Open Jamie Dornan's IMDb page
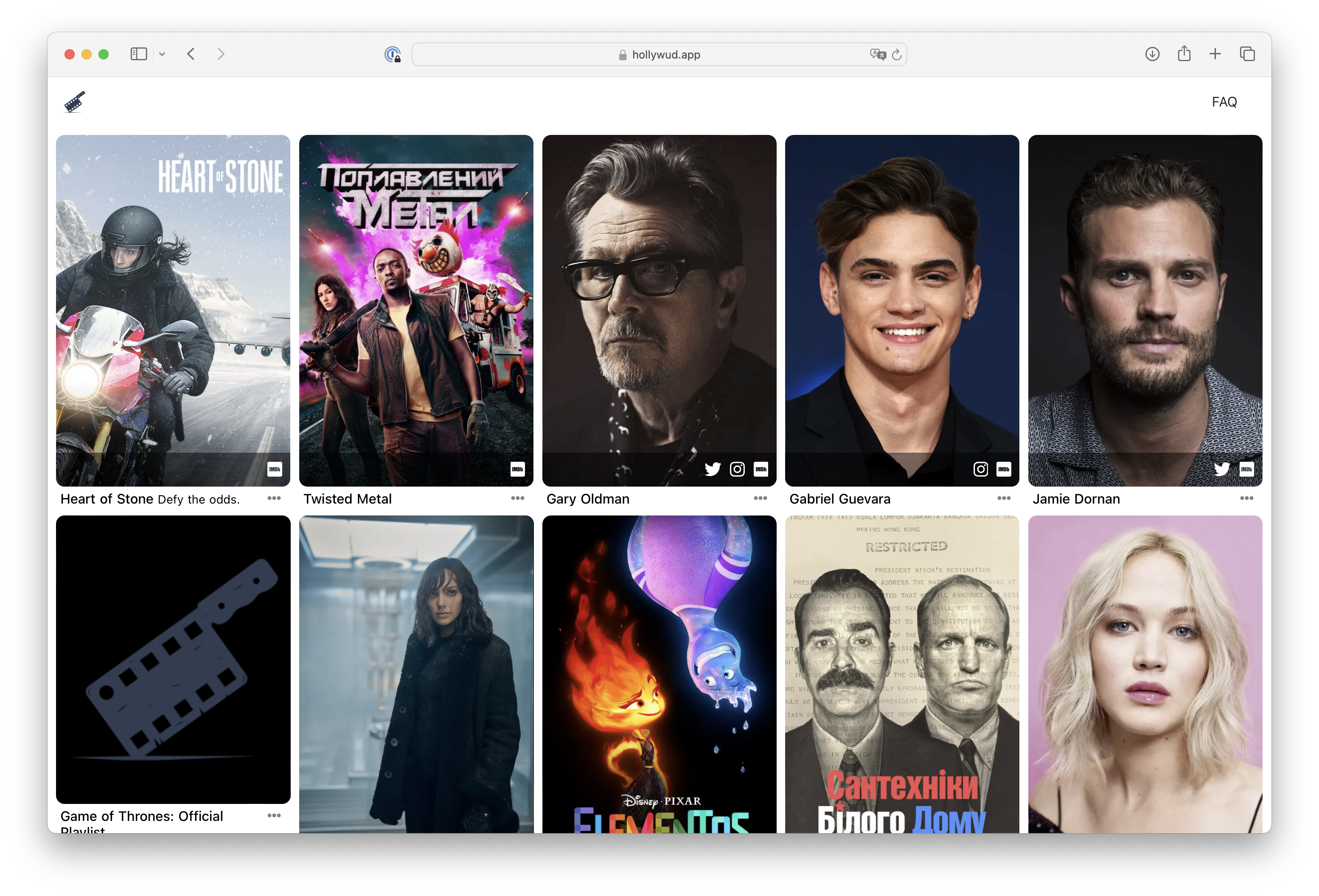Viewport: 1319px width, 896px height. coord(1246,469)
